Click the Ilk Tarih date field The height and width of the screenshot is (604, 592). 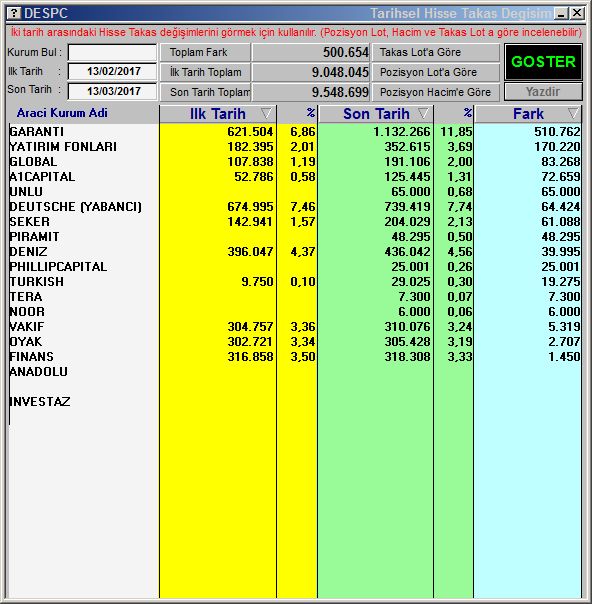[x=112, y=72]
